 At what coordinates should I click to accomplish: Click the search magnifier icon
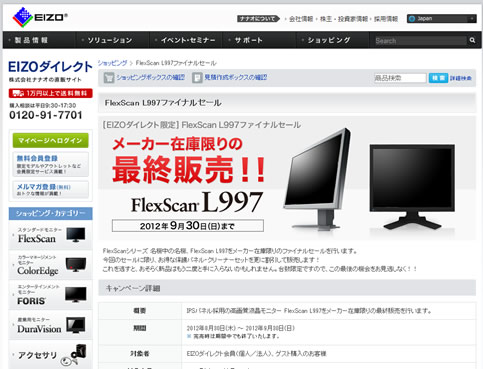(x=472, y=40)
